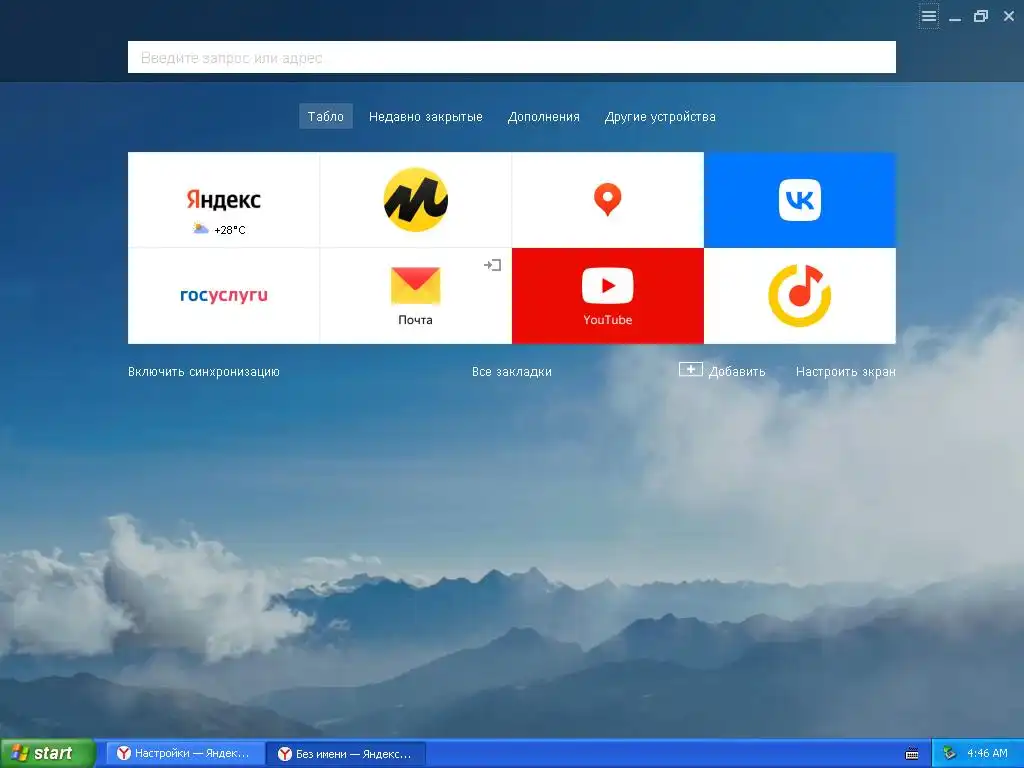Click the weather +28°C indicator
The height and width of the screenshot is (768, 1024).
point(219,229)
